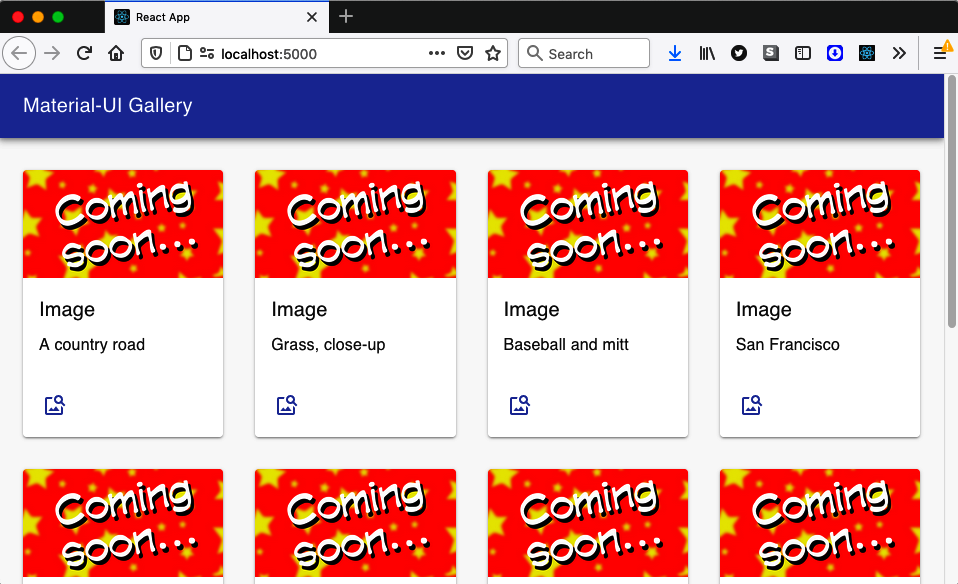Open the downloads arrow panel
The height and width of the screenshot is (584, 958).
click(x=675, y=54)
